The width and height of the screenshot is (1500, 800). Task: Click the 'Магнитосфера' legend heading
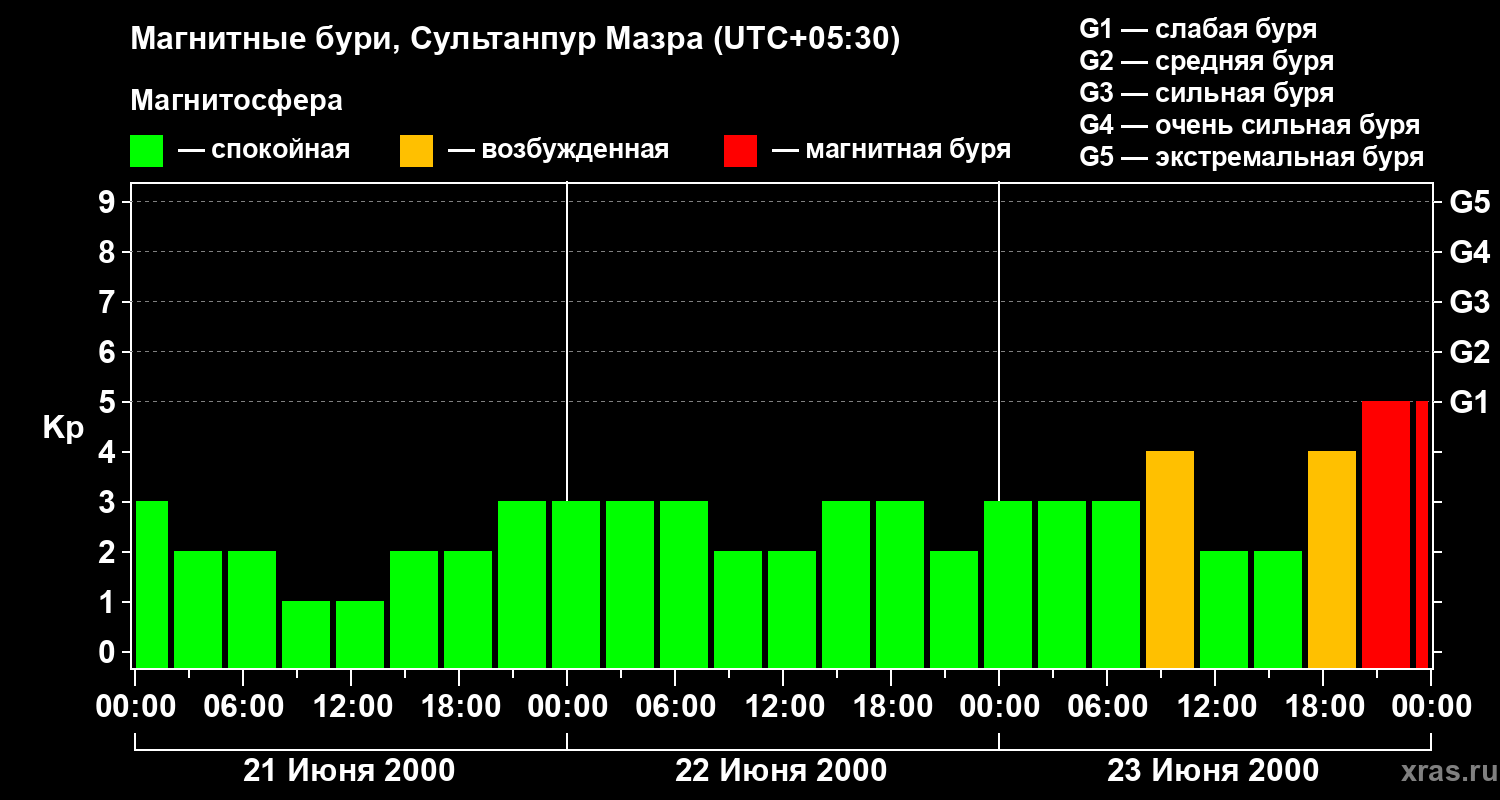click(237, 101)
